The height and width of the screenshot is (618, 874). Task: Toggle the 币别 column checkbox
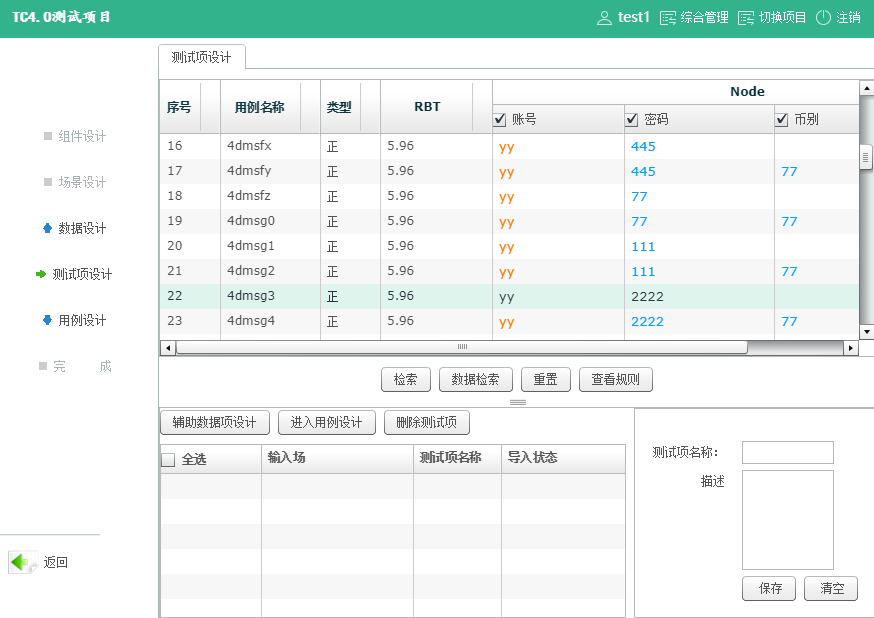click(x=781, y=119)
